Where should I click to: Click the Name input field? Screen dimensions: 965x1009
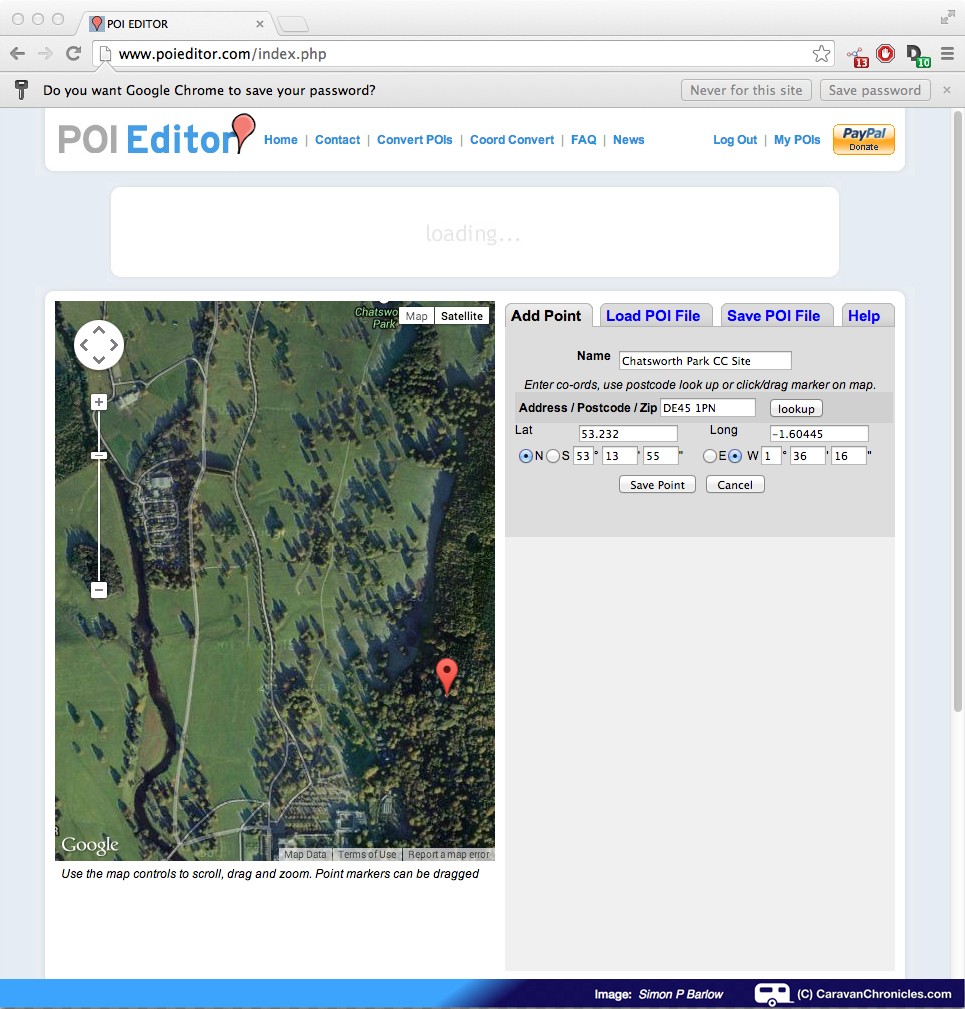705,361
